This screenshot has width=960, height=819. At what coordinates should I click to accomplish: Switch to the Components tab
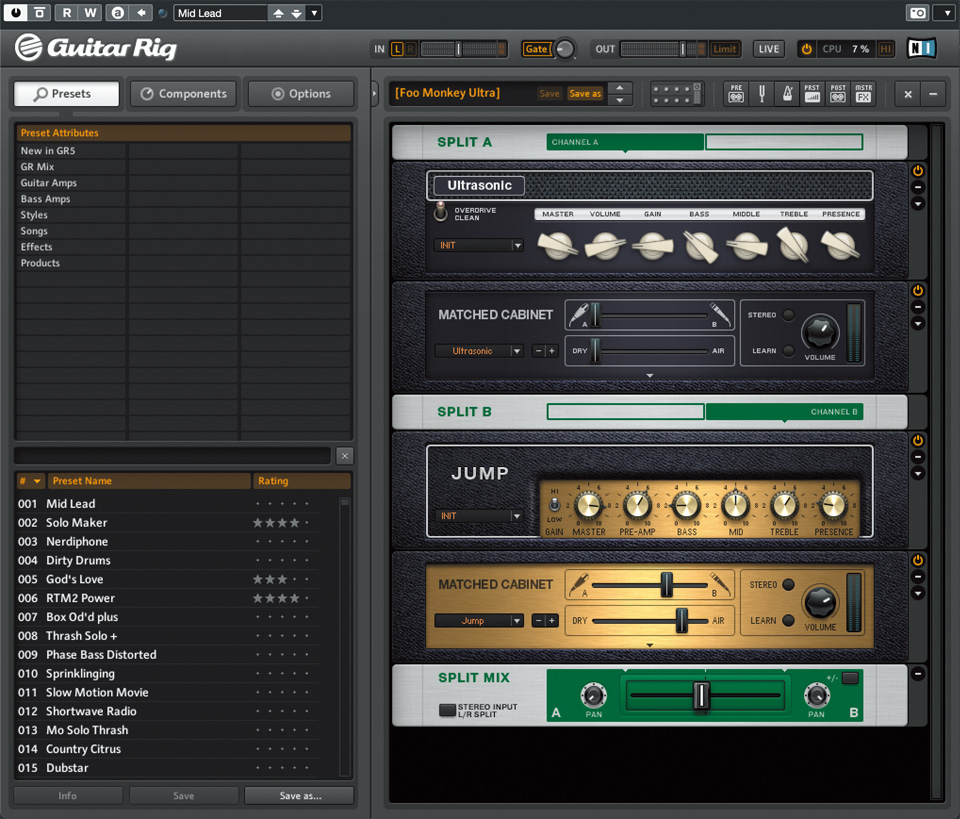(184, 94)
